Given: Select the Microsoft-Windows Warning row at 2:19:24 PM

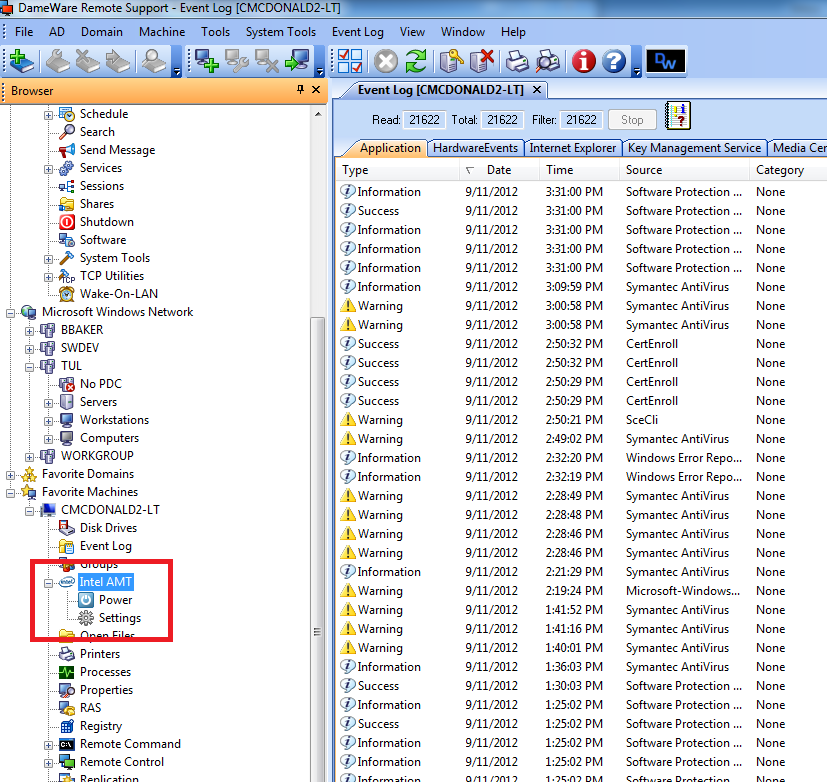Looking at the screenshot, I should pyautogui.click(x=581, y=591).
